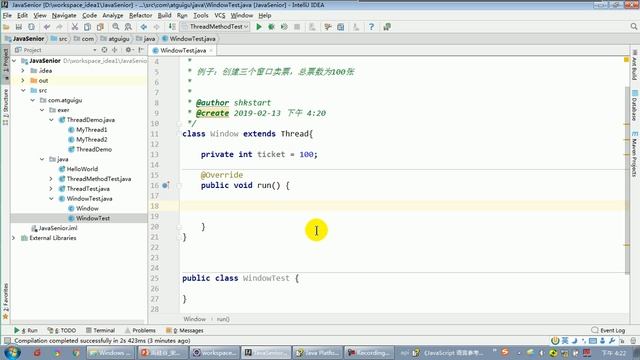Open Project panel settings gear

[x=128, y=50]
